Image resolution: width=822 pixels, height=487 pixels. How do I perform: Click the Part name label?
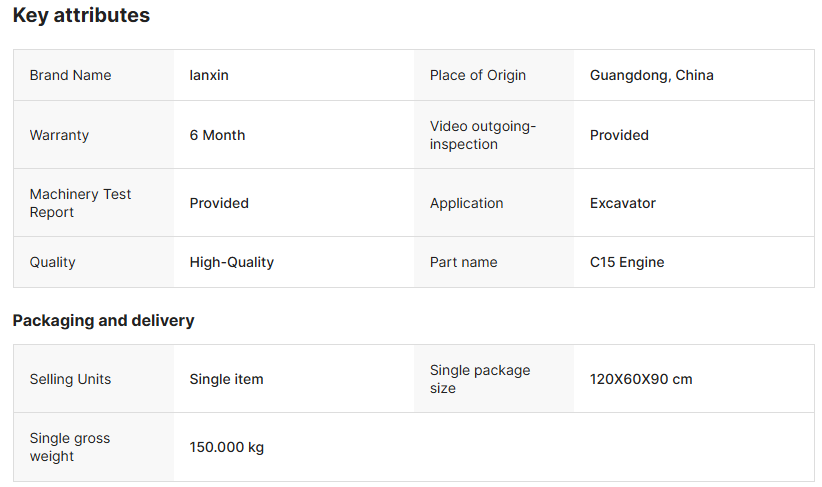(463, 262)
